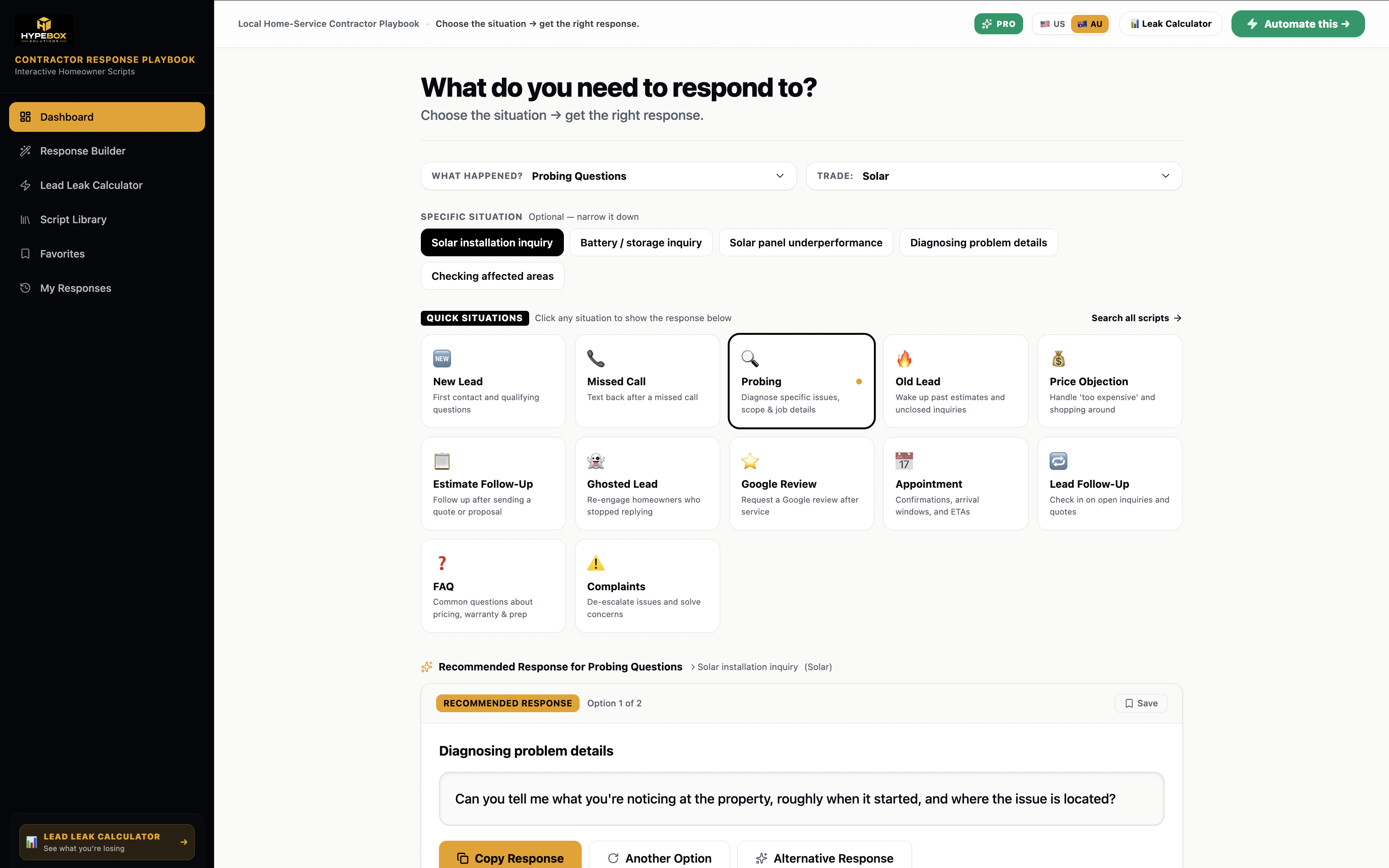Click the Lead Leak Calculator bolt icon
This screenshot has height=868, width=1389.
25,186
